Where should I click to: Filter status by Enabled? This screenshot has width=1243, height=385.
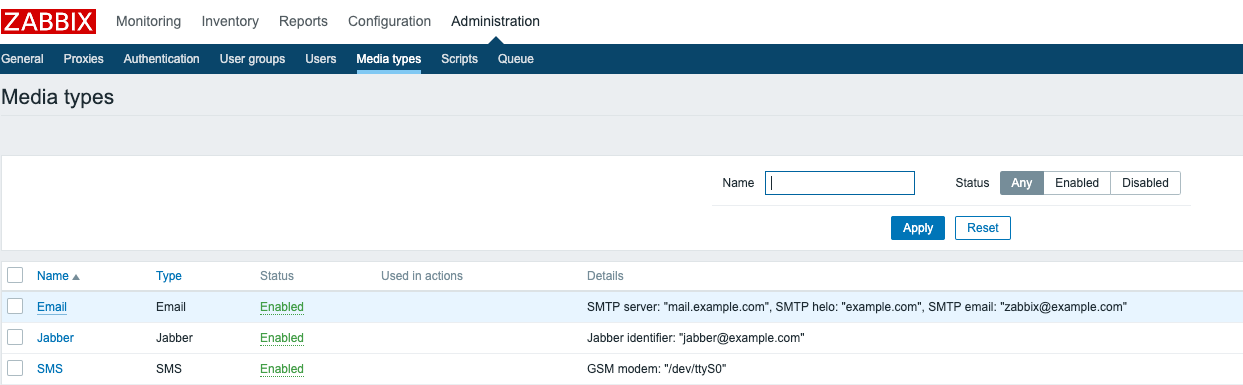point(1077,183)
